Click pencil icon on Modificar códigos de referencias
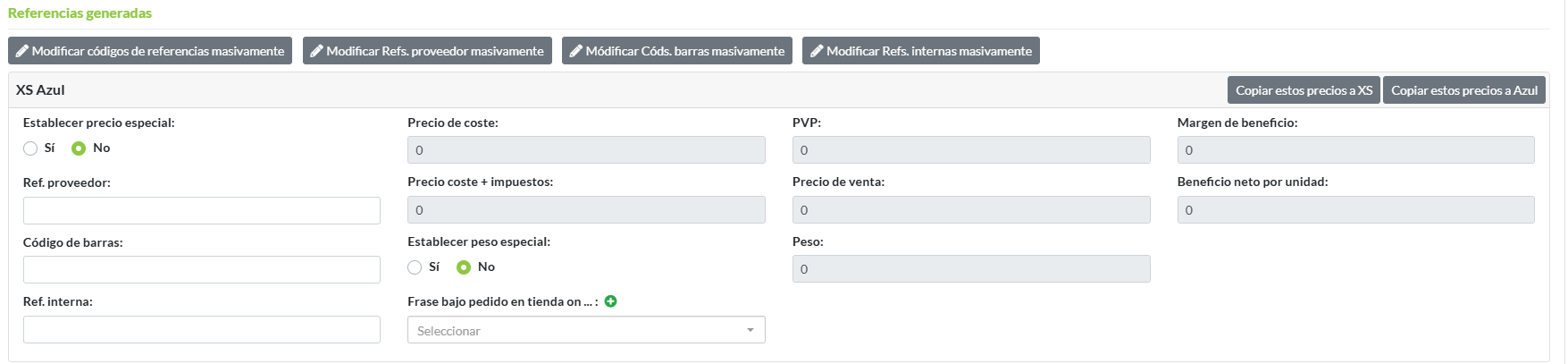Image resolution: width=1568 pixels, height=364 pixels. 22,51
